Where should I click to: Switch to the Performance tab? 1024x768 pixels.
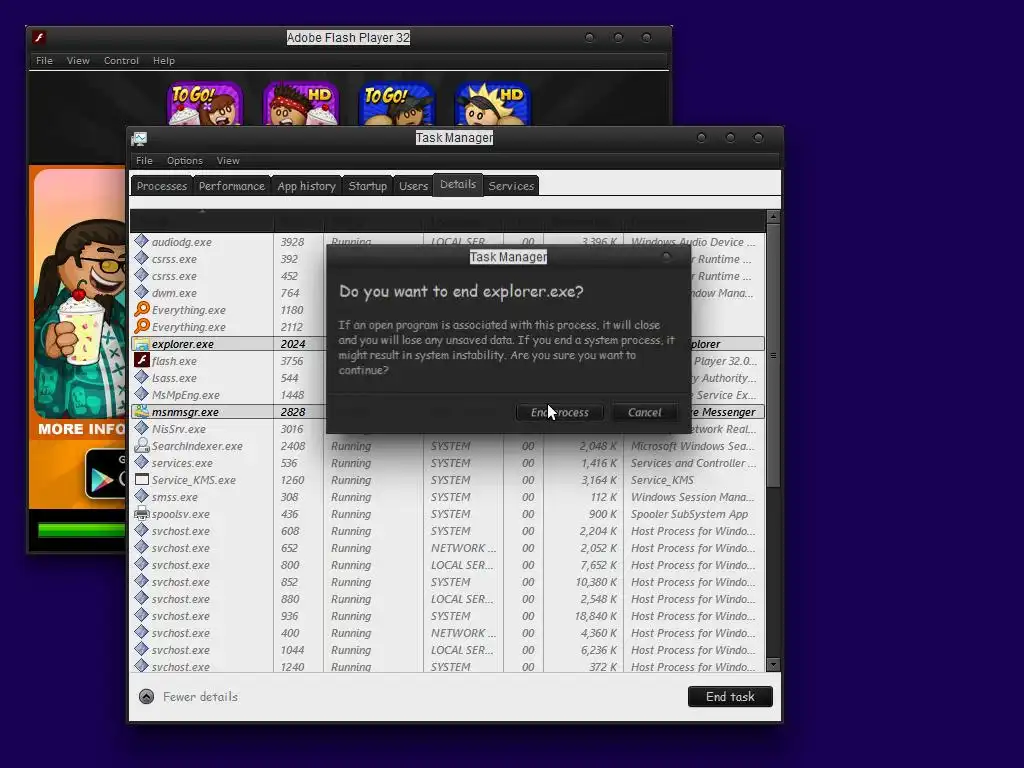232,186
